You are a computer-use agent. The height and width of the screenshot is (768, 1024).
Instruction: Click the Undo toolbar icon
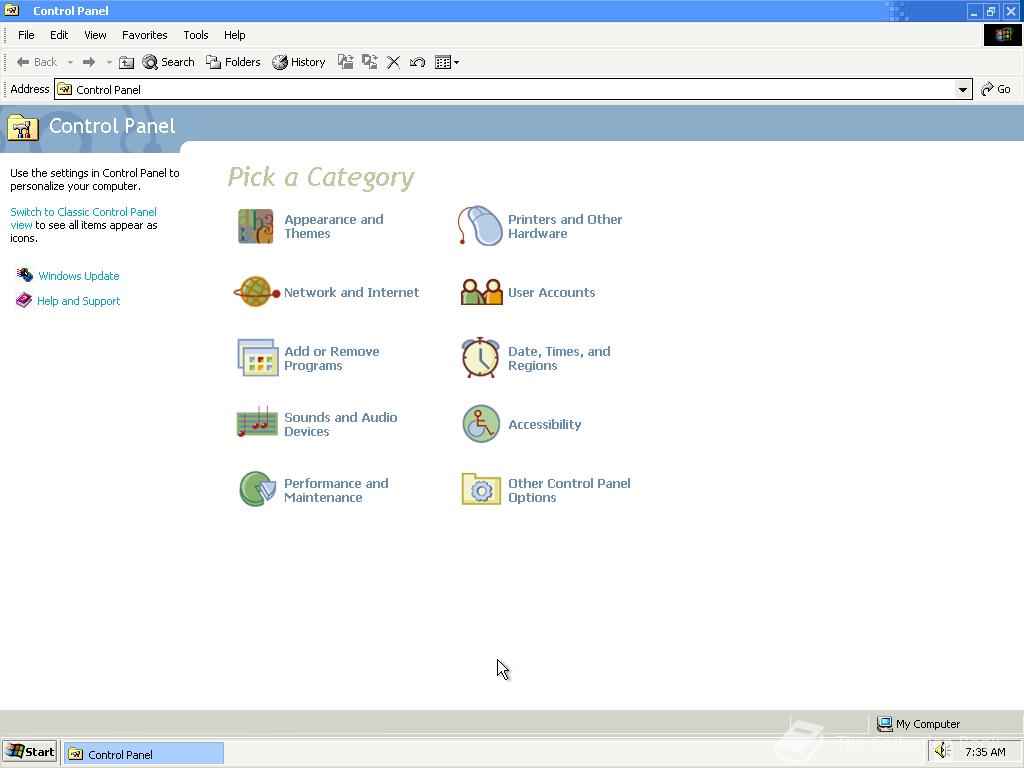point(417,62)
